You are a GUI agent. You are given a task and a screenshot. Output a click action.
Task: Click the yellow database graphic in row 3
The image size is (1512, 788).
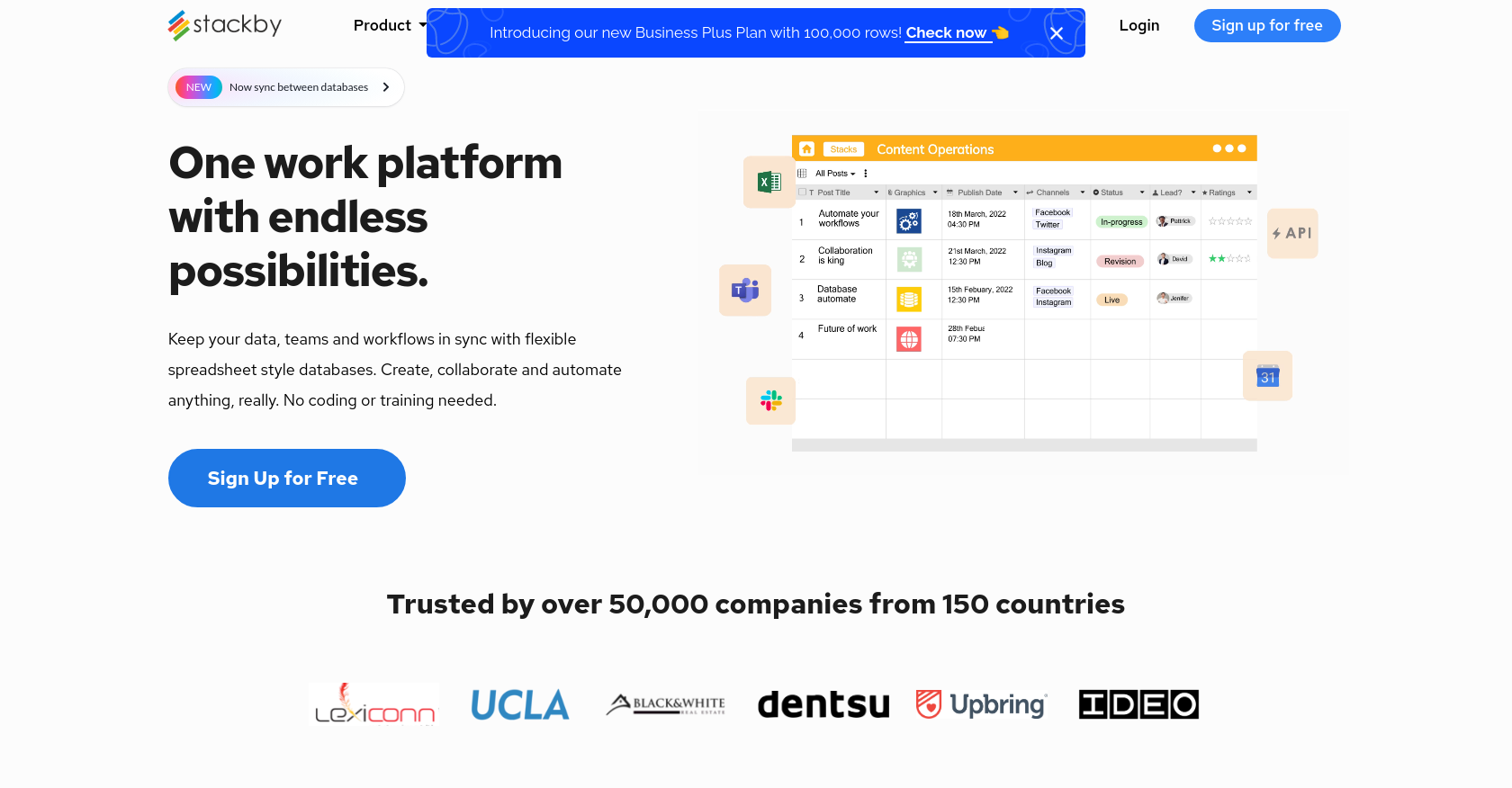[909, 299]
